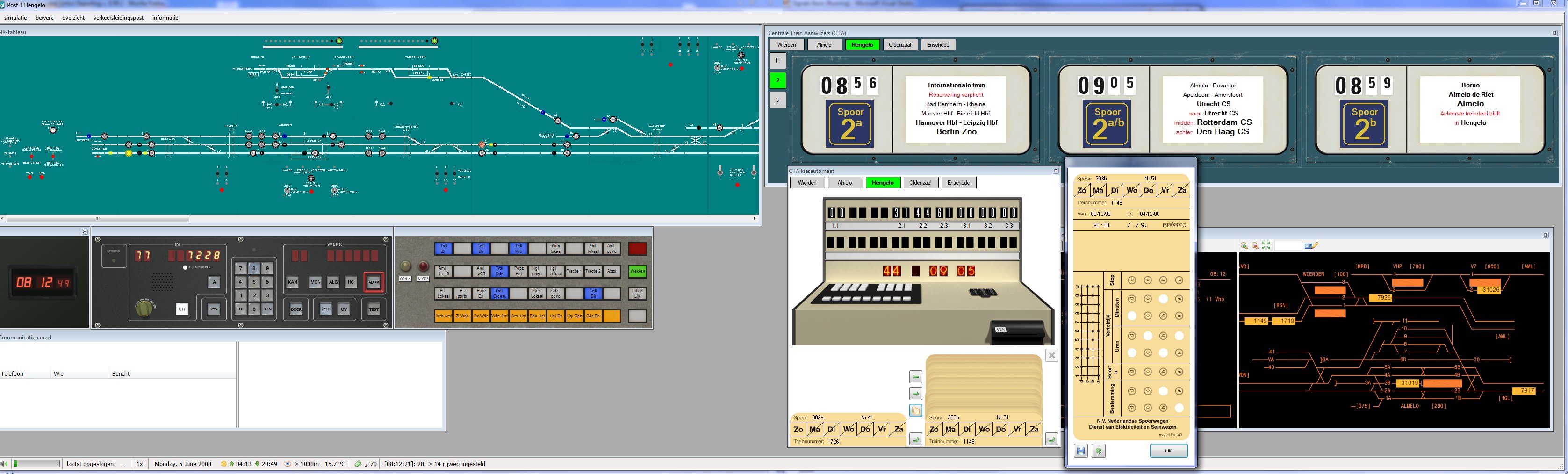Viewport: 1568px width, 474px height.
Task: Click the Uitsch Lijn button
Action: coord(637,293)
